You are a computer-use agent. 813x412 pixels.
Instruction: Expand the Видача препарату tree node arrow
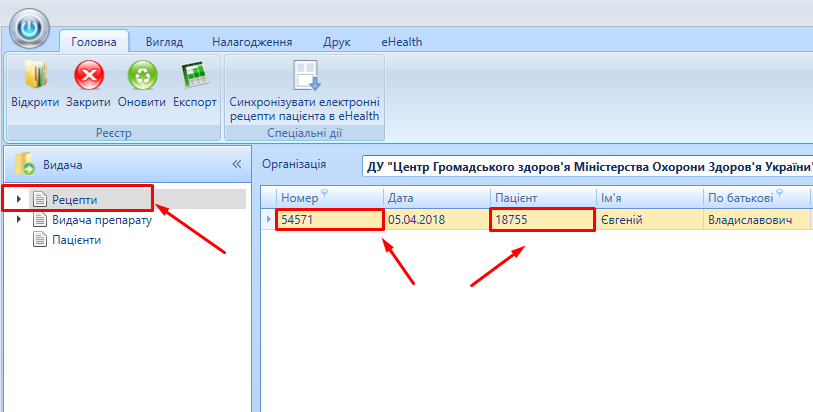(19, 219)
